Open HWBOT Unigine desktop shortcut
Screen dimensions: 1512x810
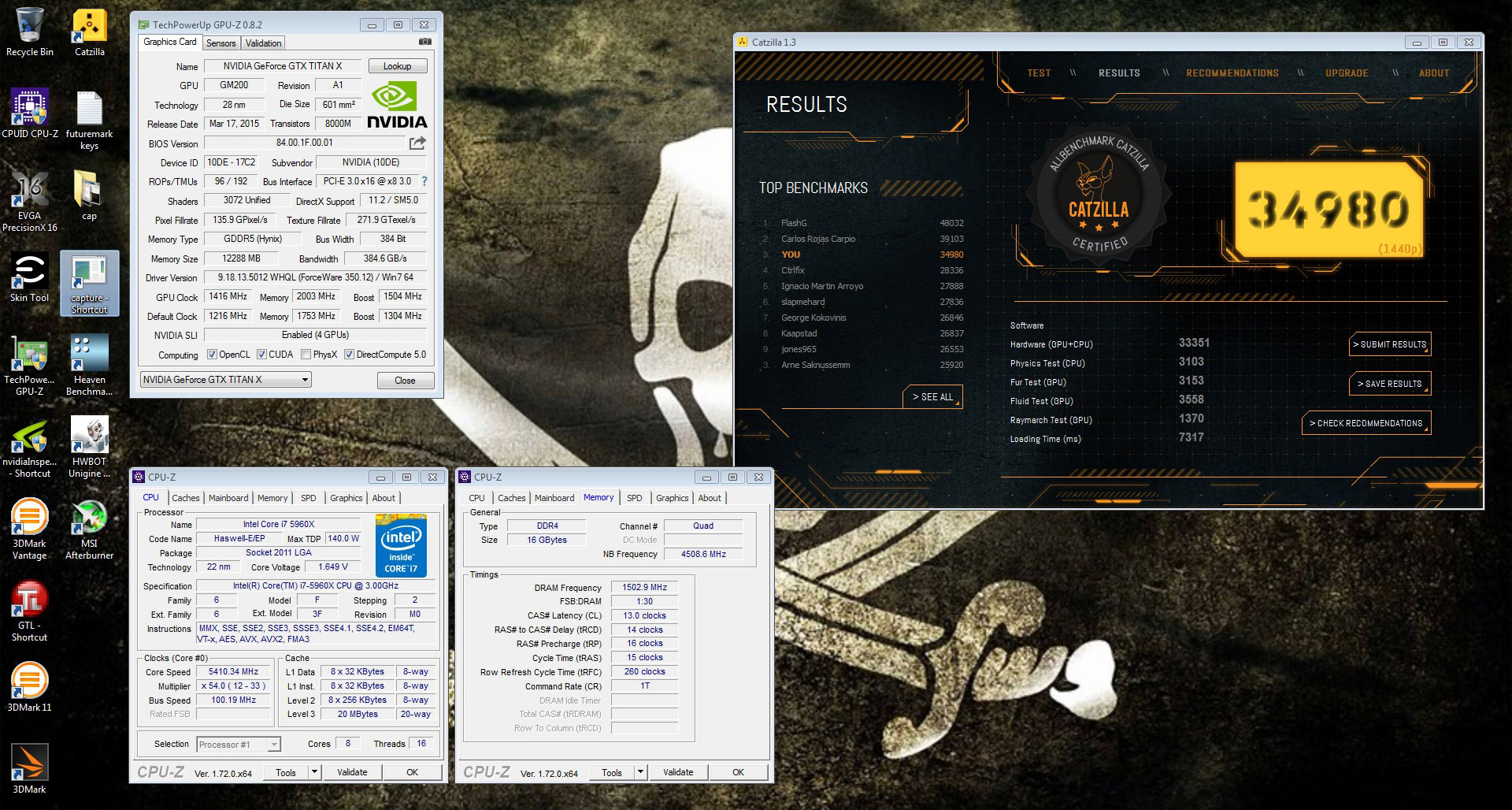(90, 448)
